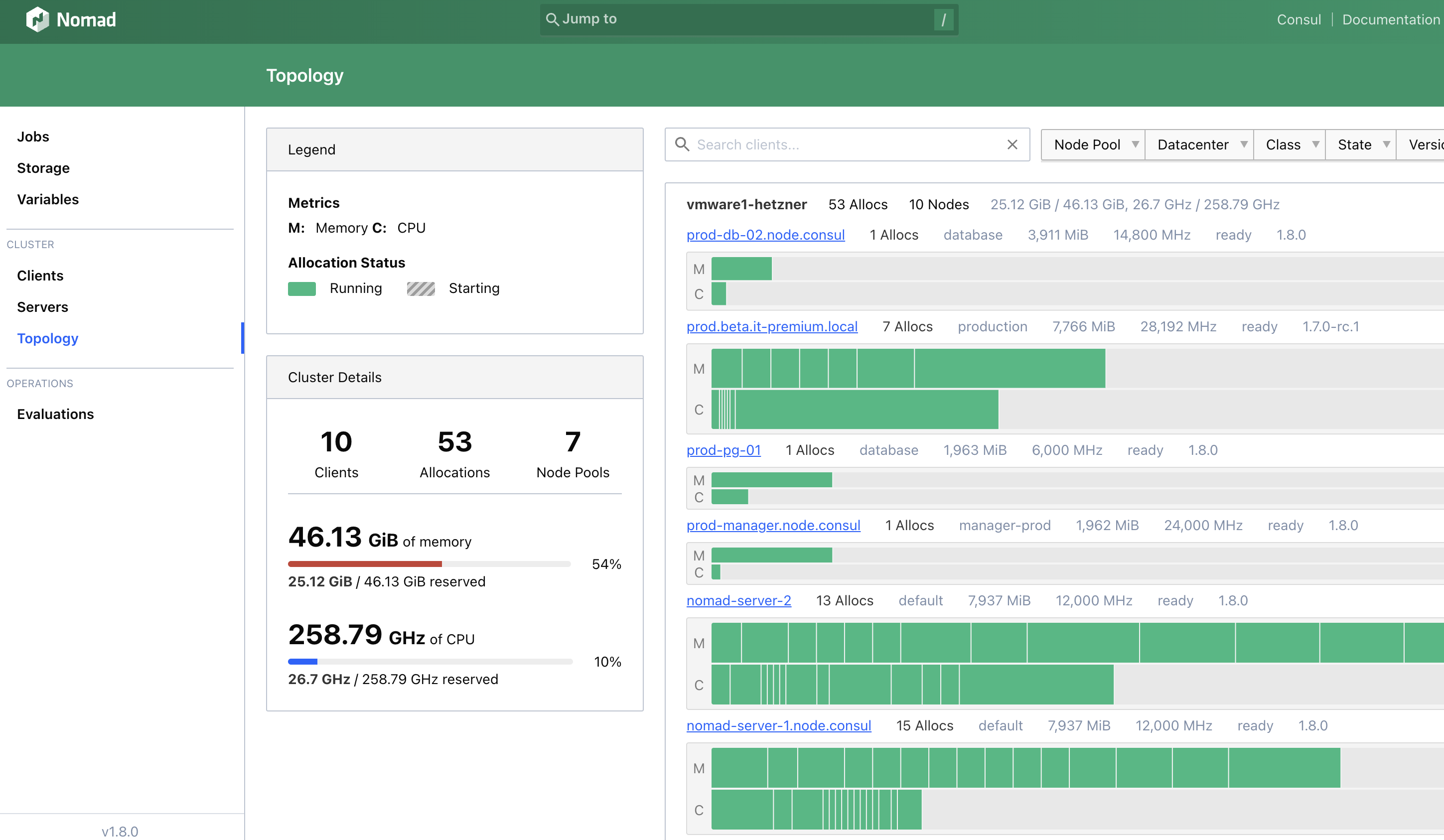This screenshot has height=840, width=1444.
Task: Expand the Datacenter filter dropdown
Action: click(x=1199, y=144)
